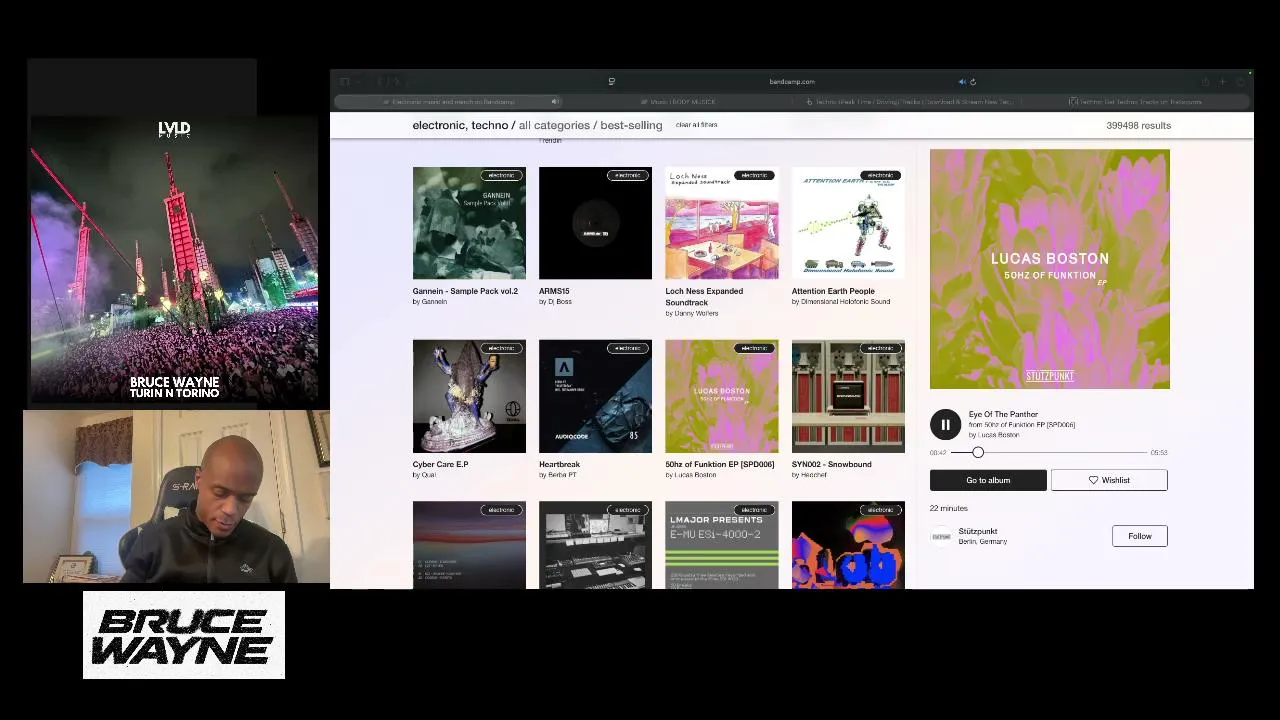Click the electronic tag on Heartbreak cover

pos(627,349)
